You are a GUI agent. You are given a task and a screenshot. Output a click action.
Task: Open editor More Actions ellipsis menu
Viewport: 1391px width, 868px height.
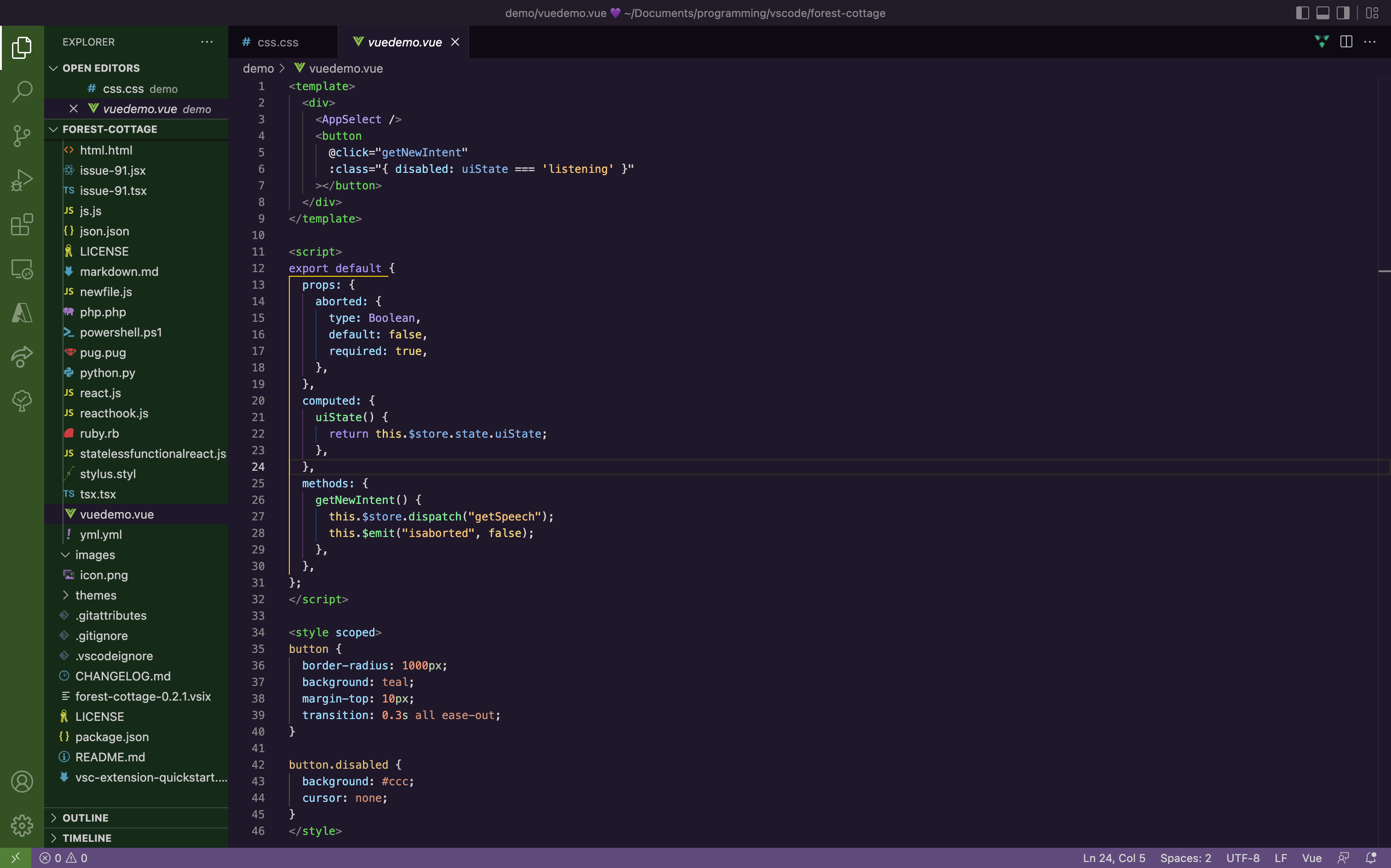(1370, 42)
